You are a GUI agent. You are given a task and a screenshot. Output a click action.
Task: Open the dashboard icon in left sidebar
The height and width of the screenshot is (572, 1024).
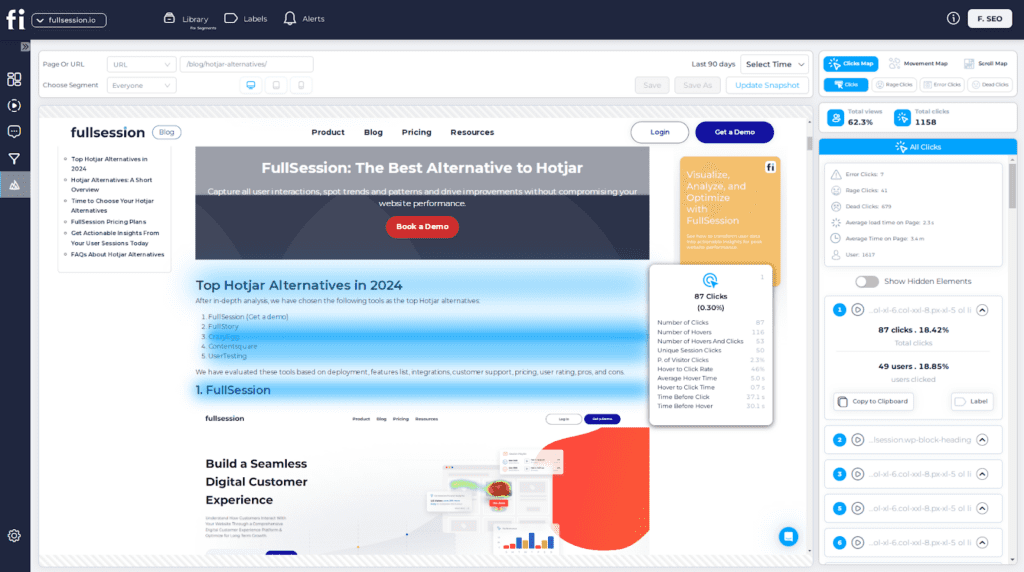coord(14,79)
